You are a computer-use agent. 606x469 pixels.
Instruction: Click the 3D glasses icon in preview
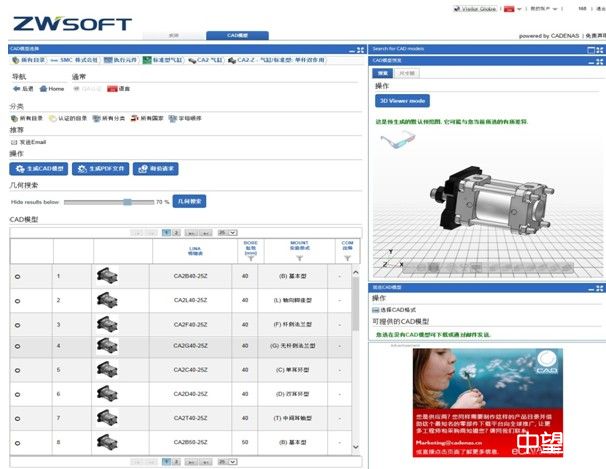398,141
